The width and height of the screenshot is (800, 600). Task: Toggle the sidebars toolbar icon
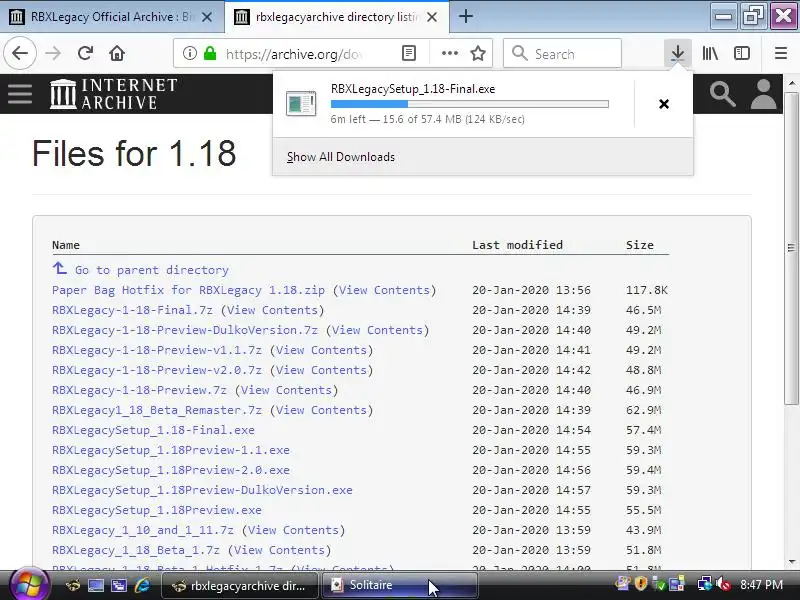[x=742, y=53]
